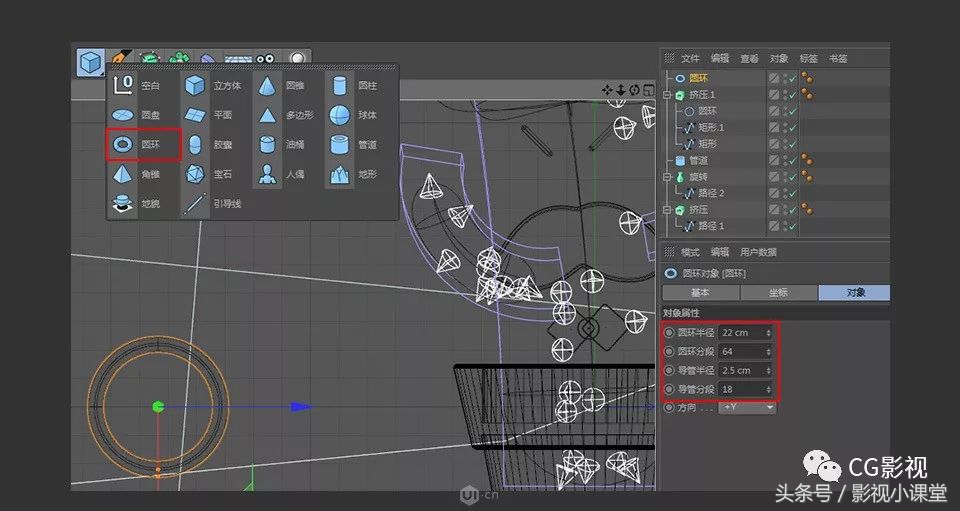Toggle enable checkmark for top 圆环 object

793,78
